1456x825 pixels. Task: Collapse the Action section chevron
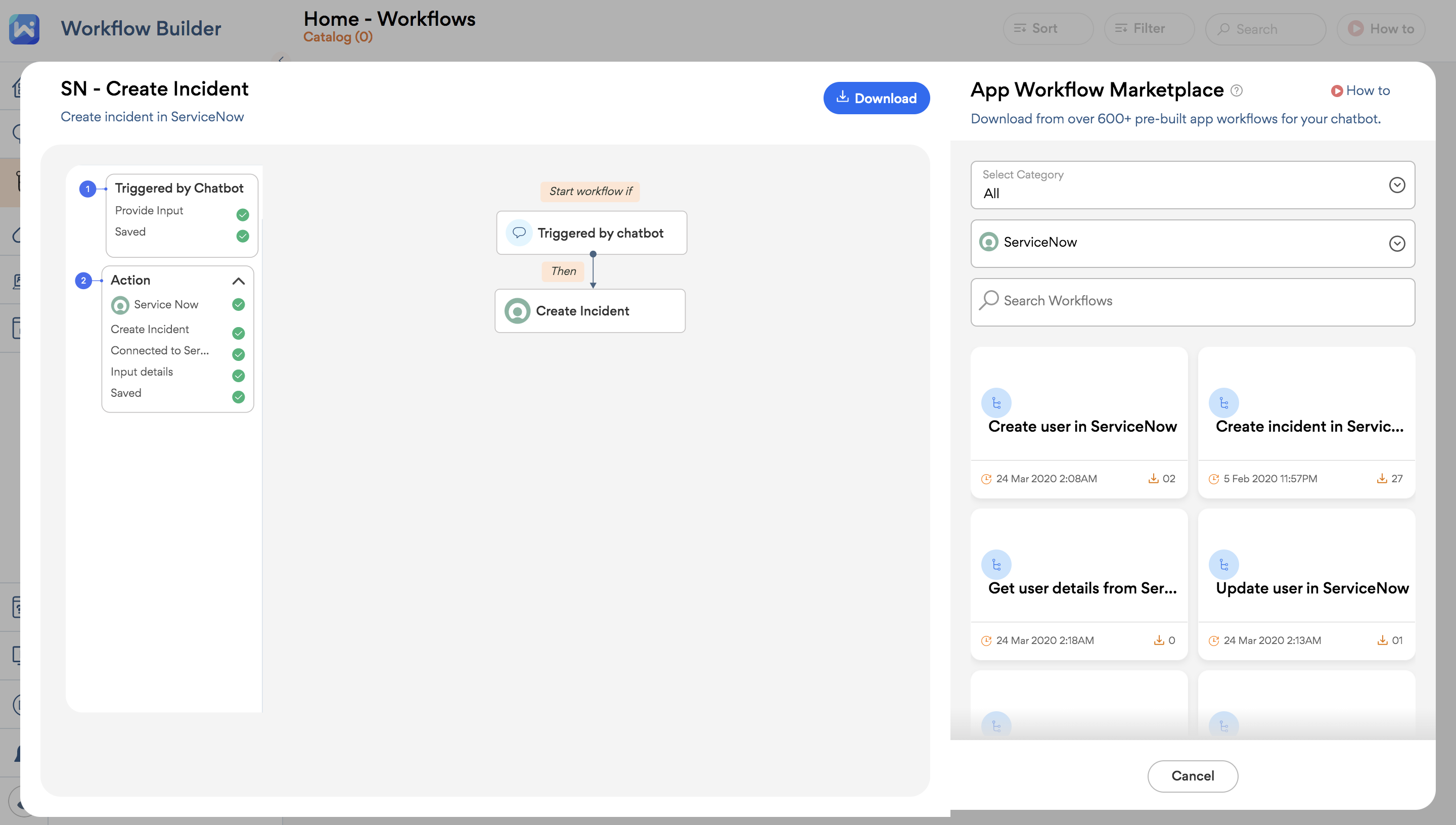(x=239, y=281)
